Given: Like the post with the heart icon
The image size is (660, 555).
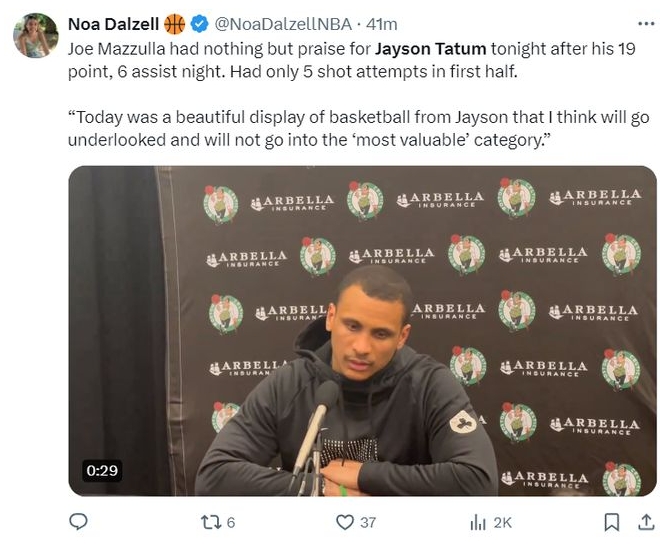Looking at the screenshot, I should pyautogui.click(x=345, y=522).
